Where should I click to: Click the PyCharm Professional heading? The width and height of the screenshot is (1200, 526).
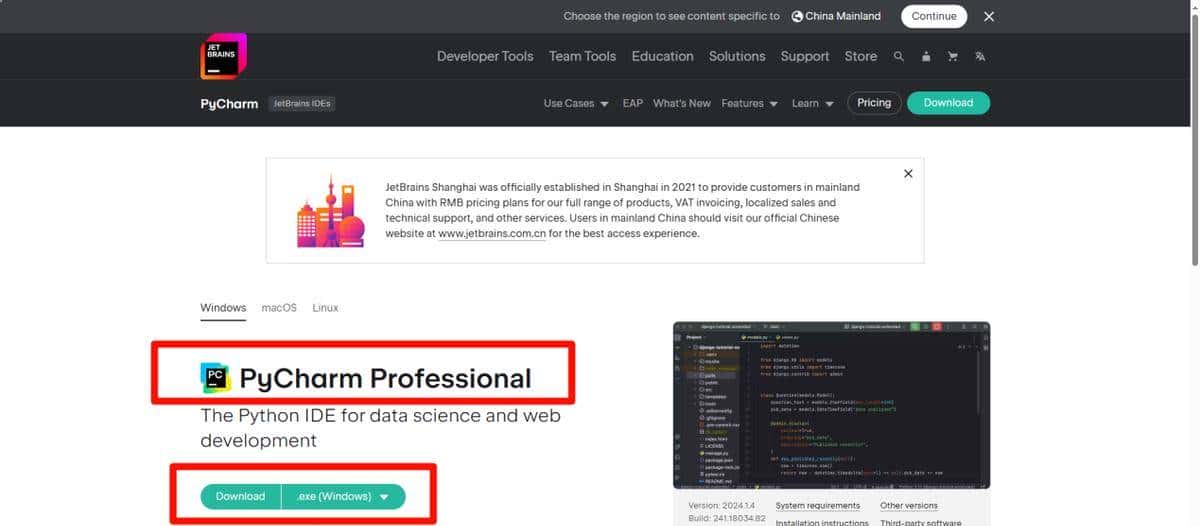385,378
